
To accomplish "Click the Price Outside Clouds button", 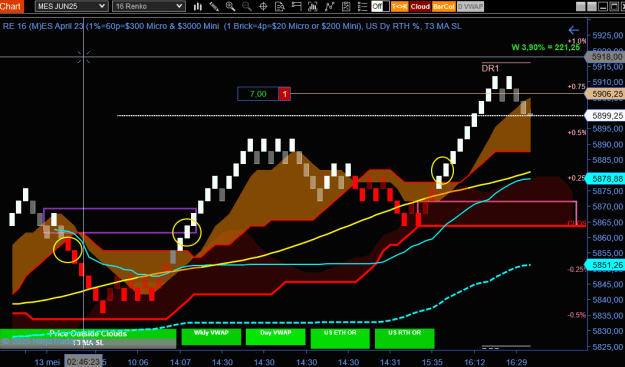I will [88, 334].
